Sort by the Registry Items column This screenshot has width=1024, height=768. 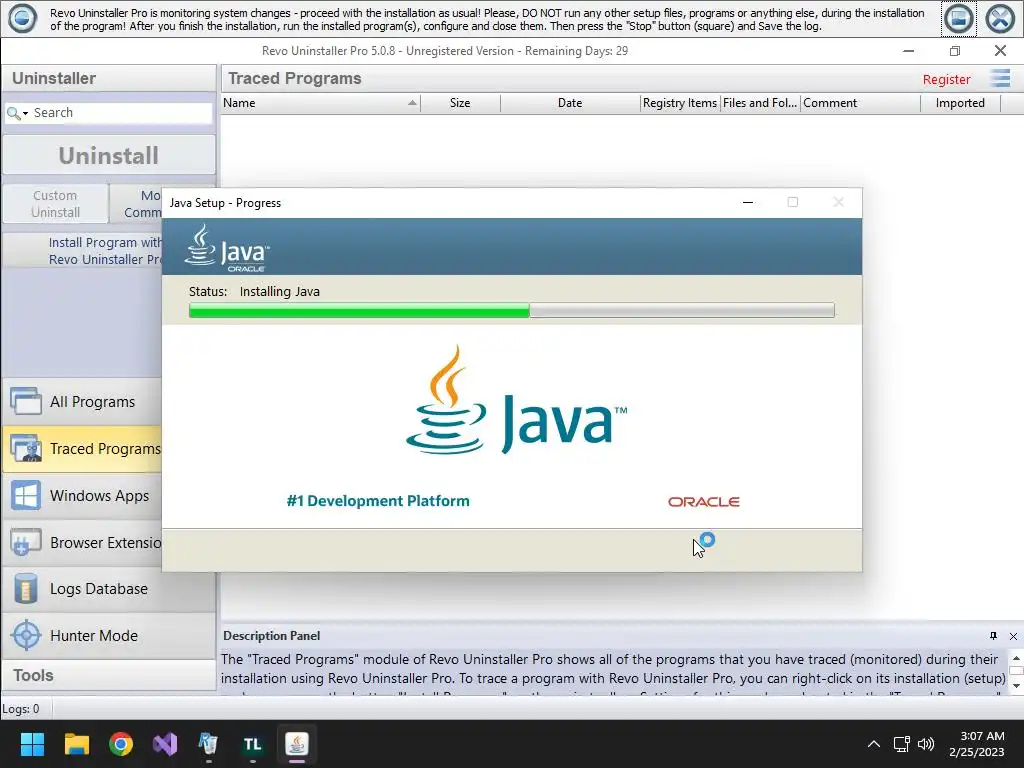(x=679, y=103)
